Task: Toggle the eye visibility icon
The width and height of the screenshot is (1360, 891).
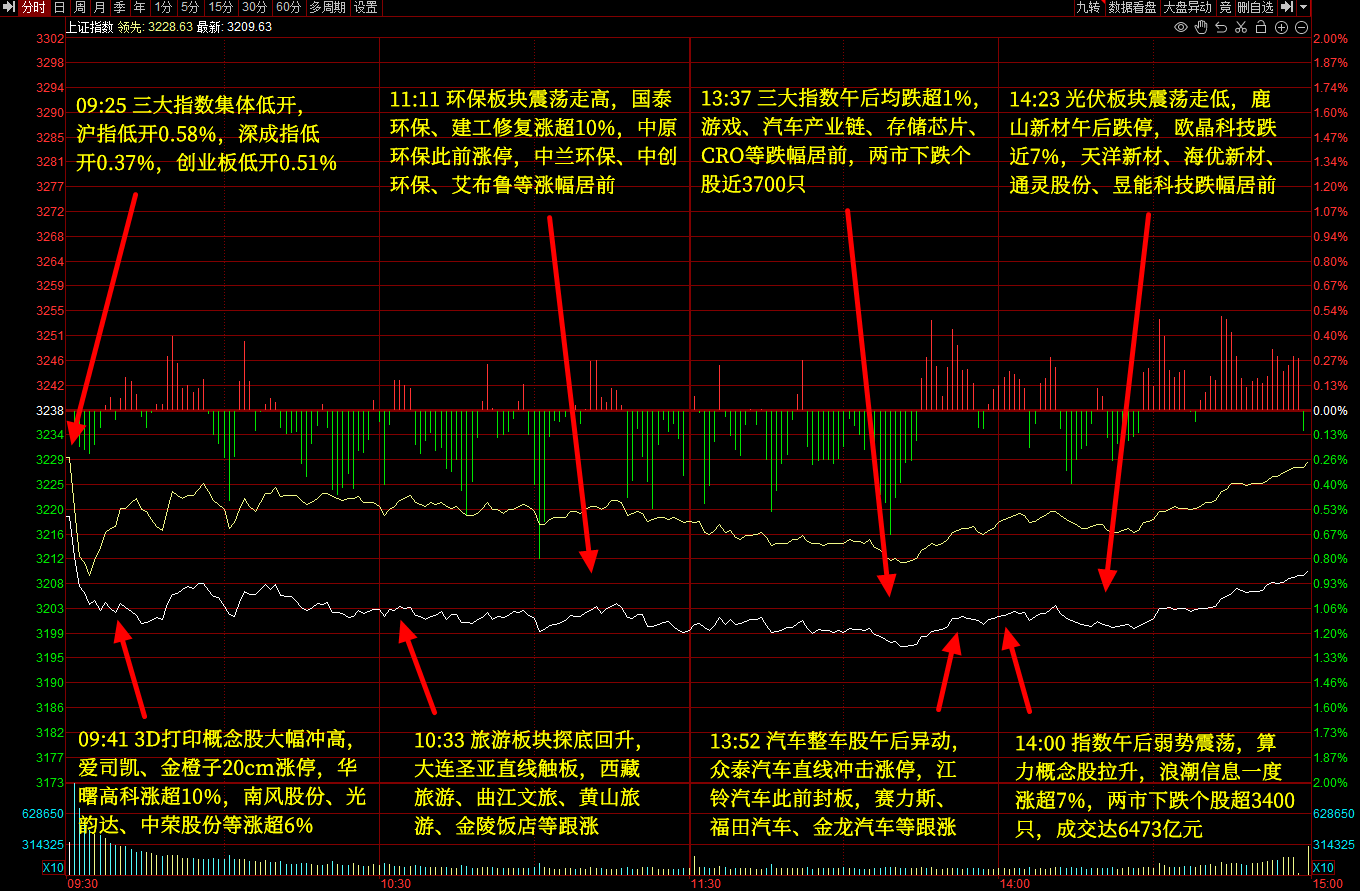Action: tap(1181, 27)
